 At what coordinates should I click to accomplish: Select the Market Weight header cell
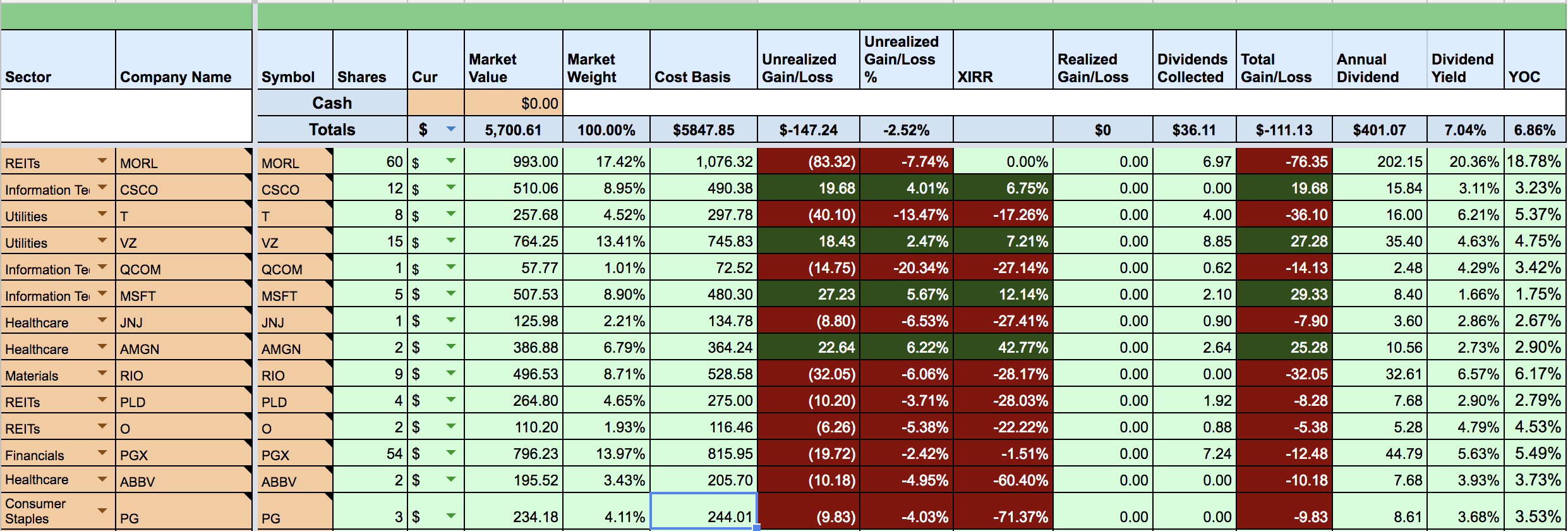click(606, 59)
